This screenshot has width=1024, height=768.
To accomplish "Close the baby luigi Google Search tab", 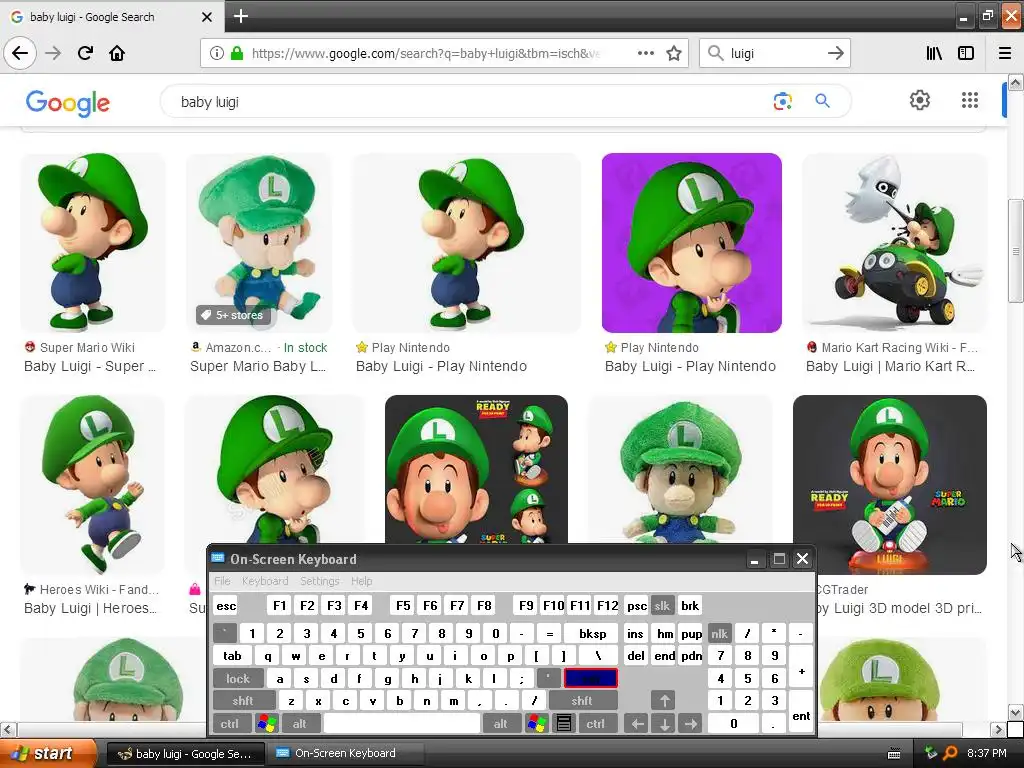I will 207,17.
